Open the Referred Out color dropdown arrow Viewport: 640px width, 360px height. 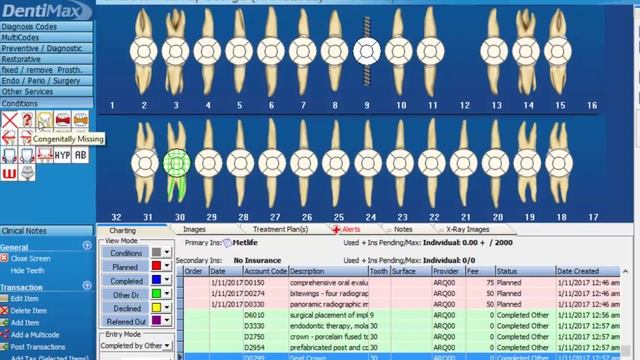pos(167,320)
